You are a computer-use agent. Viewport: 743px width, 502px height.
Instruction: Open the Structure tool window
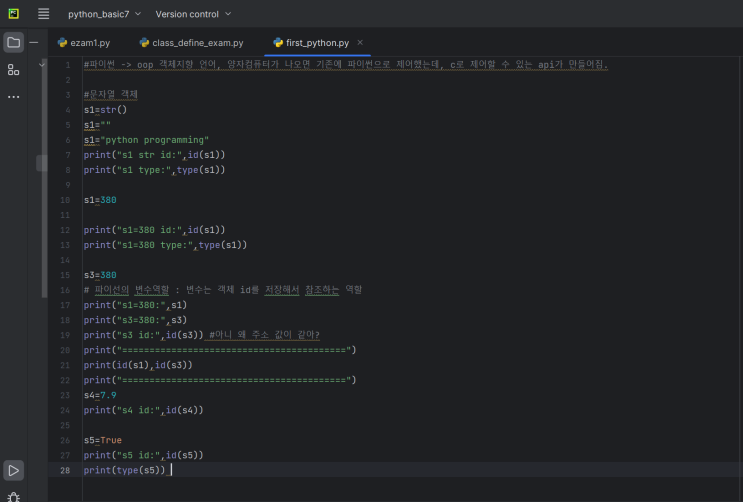(13, 70)
